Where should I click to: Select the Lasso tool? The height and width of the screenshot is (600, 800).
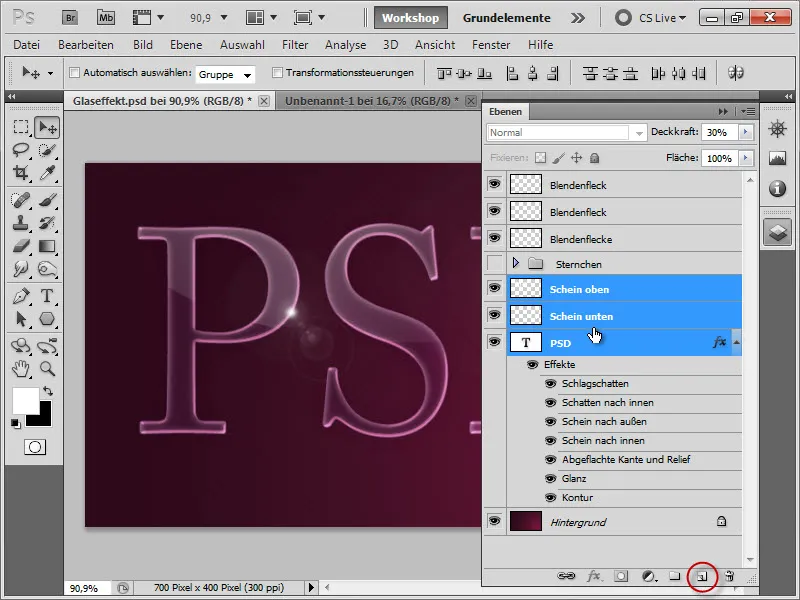[21, 150]
